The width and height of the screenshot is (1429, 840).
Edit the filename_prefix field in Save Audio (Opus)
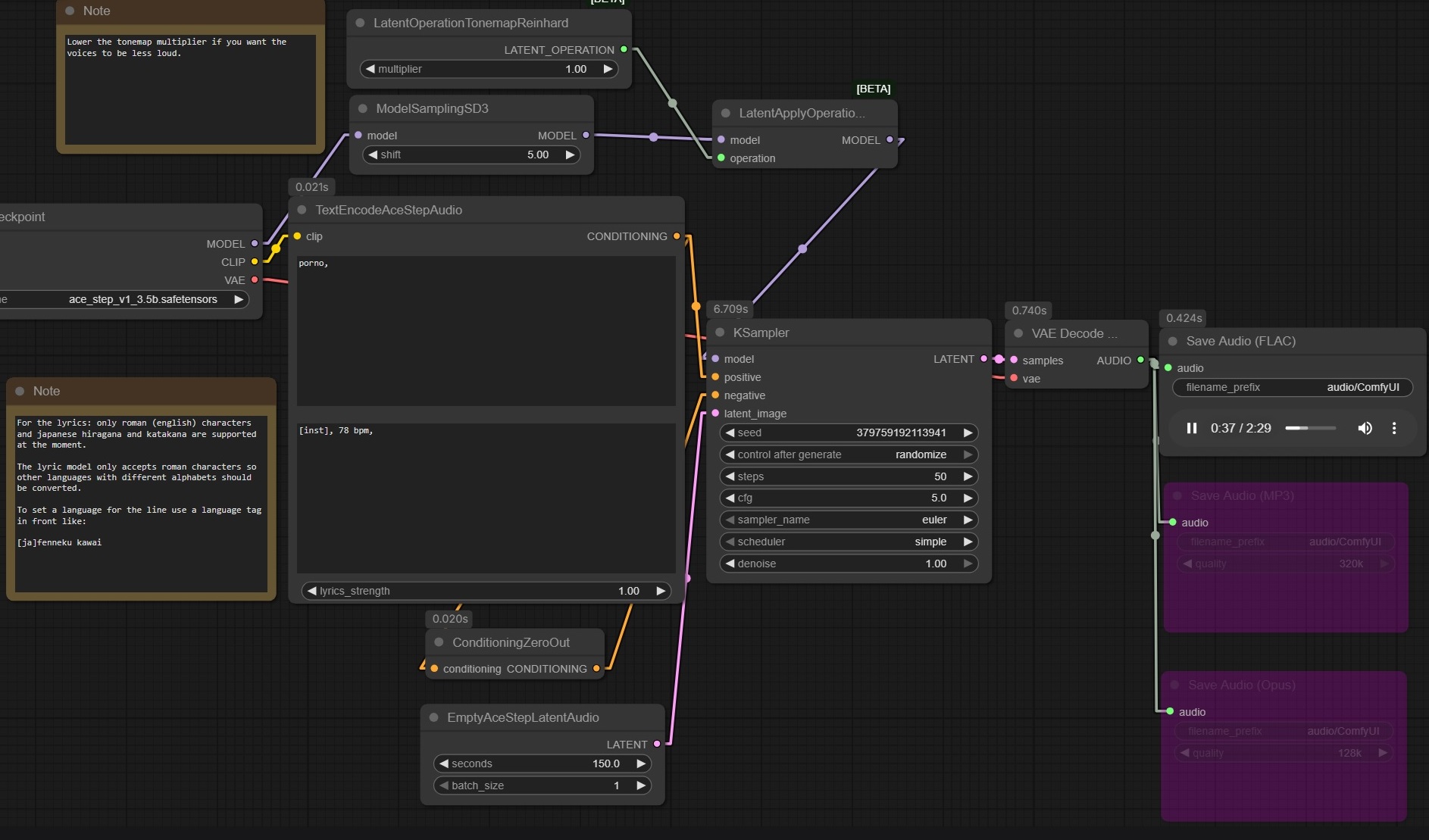tap(1284, 731)
